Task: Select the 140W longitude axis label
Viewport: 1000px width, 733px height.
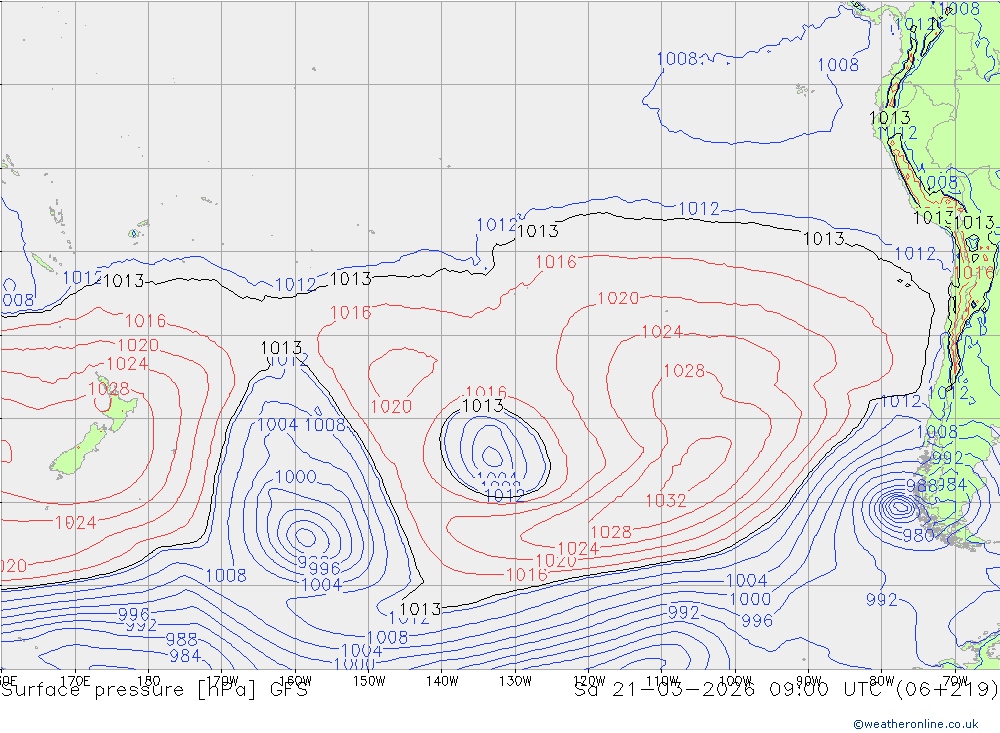Action: tap(442, 681)
